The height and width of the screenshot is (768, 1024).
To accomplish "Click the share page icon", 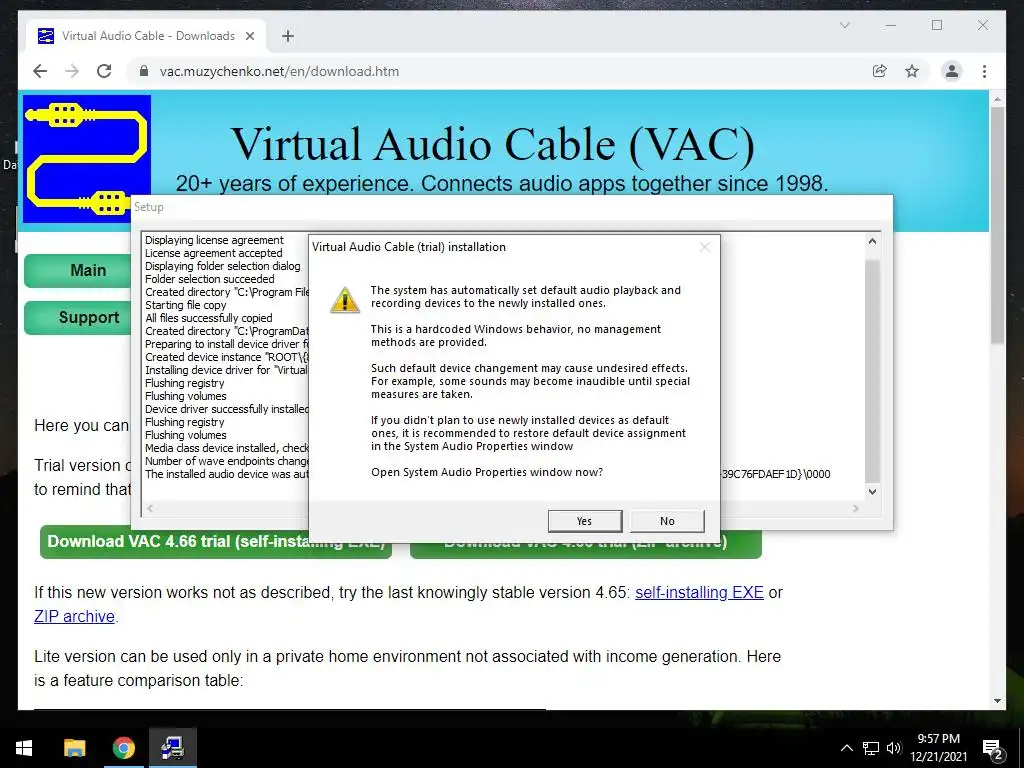I will pos(880,71).
